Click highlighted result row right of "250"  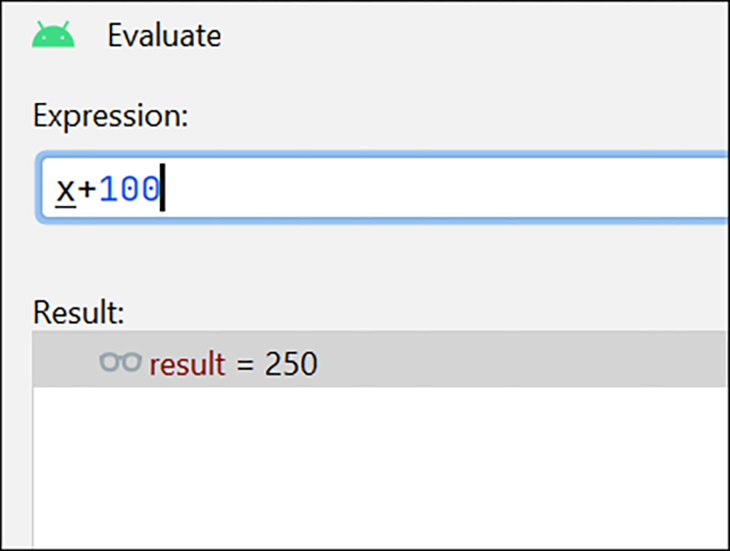coord(520,361)
